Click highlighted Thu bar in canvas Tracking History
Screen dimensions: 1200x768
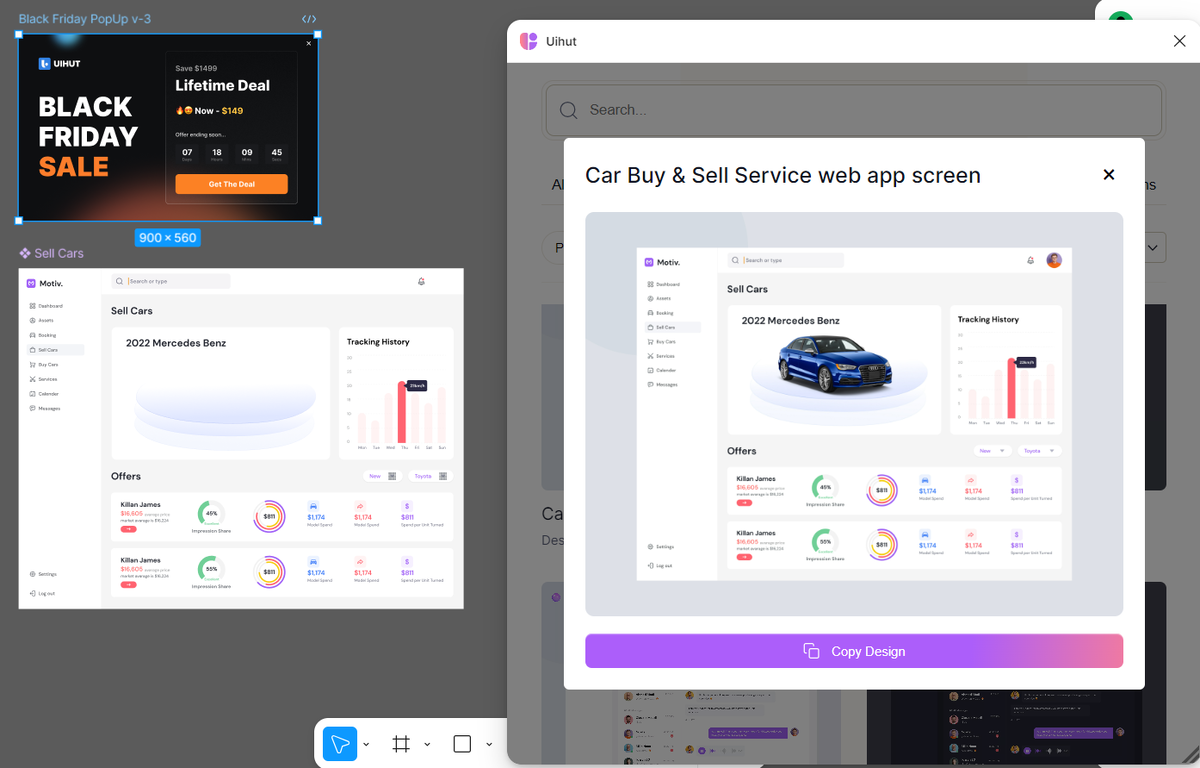(402, 412)
